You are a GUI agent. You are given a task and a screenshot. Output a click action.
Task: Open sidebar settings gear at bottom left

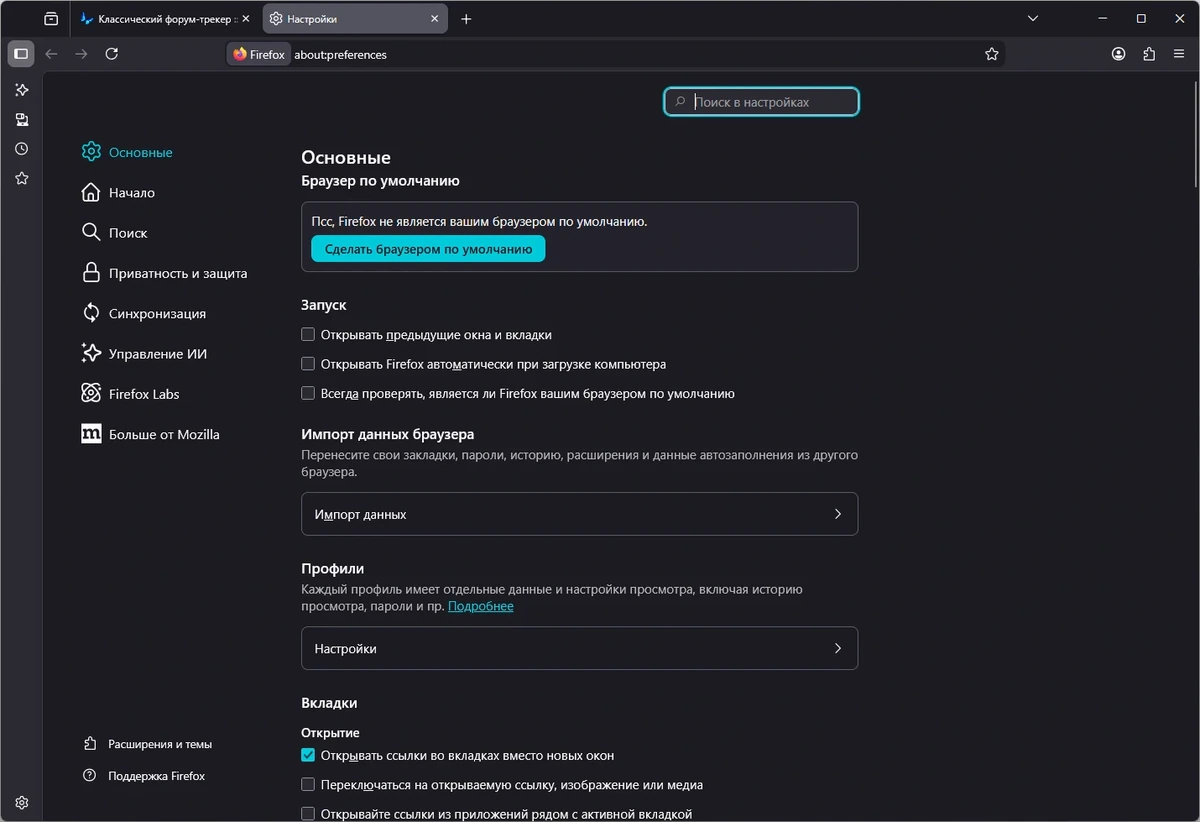click(x=21, y=802)
